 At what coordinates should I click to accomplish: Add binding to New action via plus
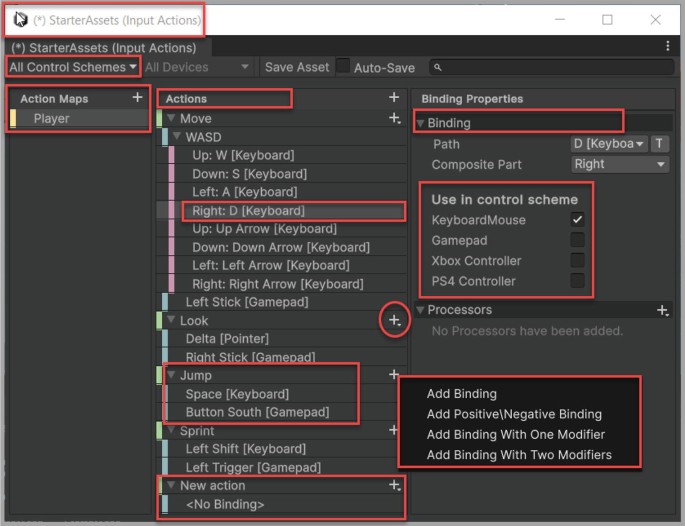coord(394,485)
